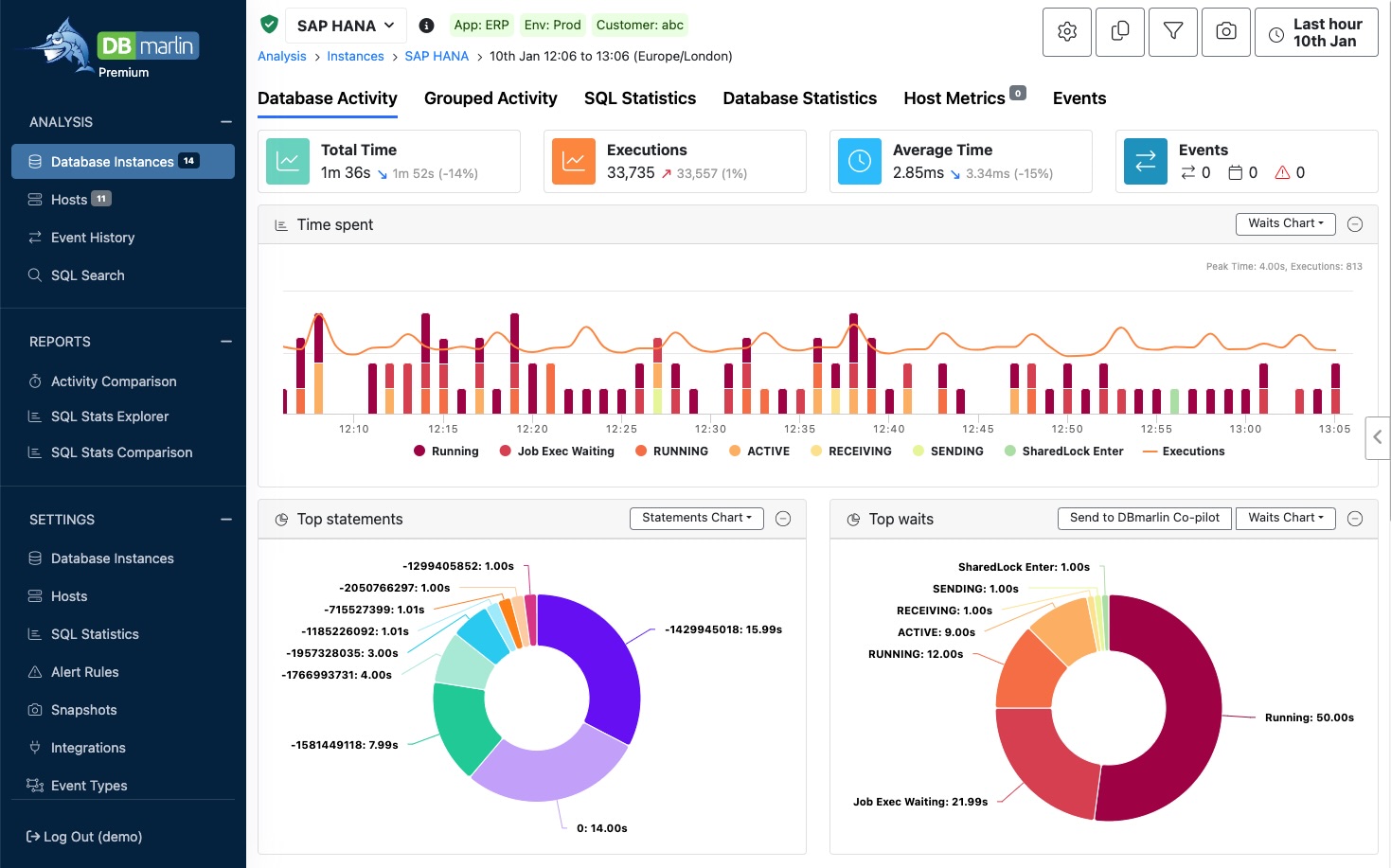This screenshot has height=868, width=1391.
Task: Open Event History in sidebar
Action: 123,238
